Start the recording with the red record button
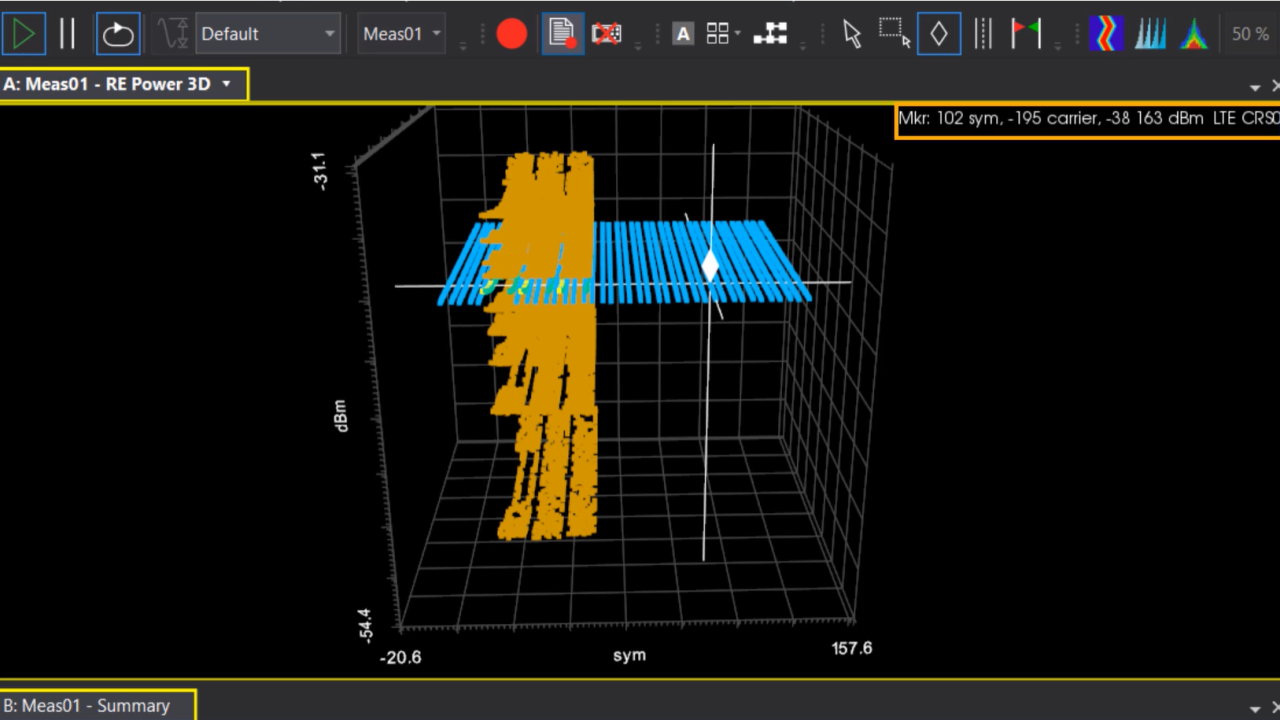Image resolution: width=1280 pixels, height=720 pixels. click(511, 33)
